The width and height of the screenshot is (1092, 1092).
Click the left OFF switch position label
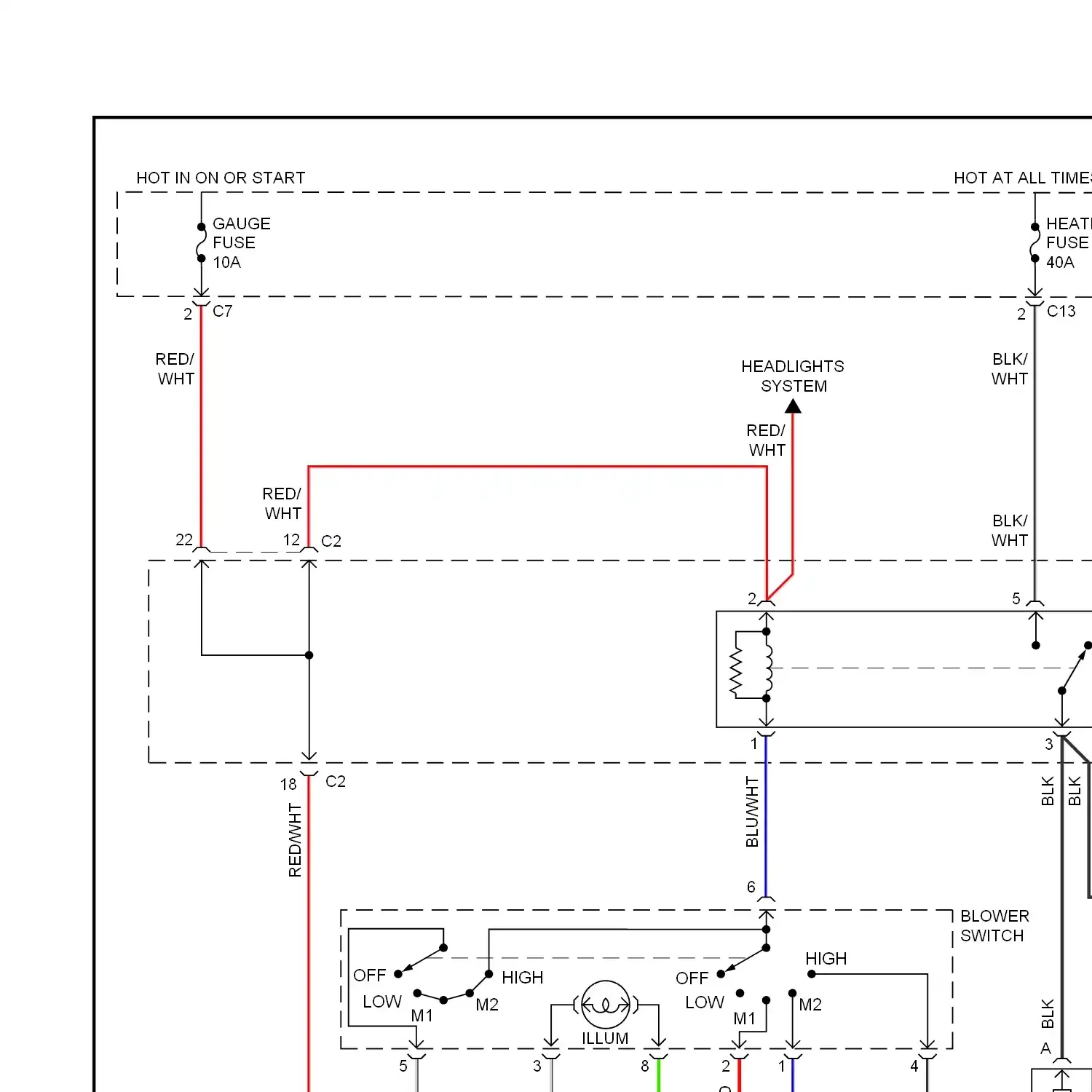point(369,975)
